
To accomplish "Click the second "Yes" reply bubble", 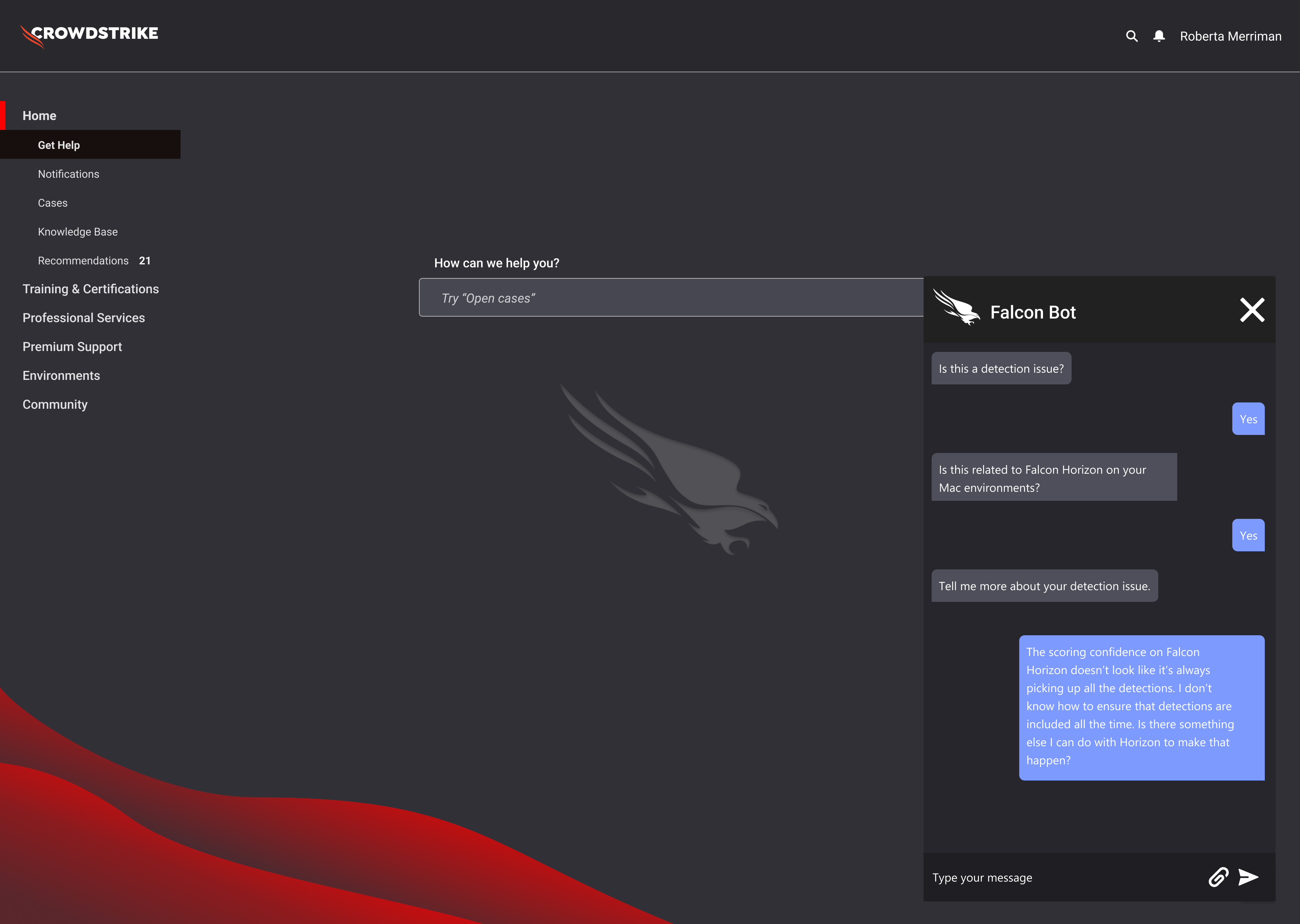I will coord(1248,535).
